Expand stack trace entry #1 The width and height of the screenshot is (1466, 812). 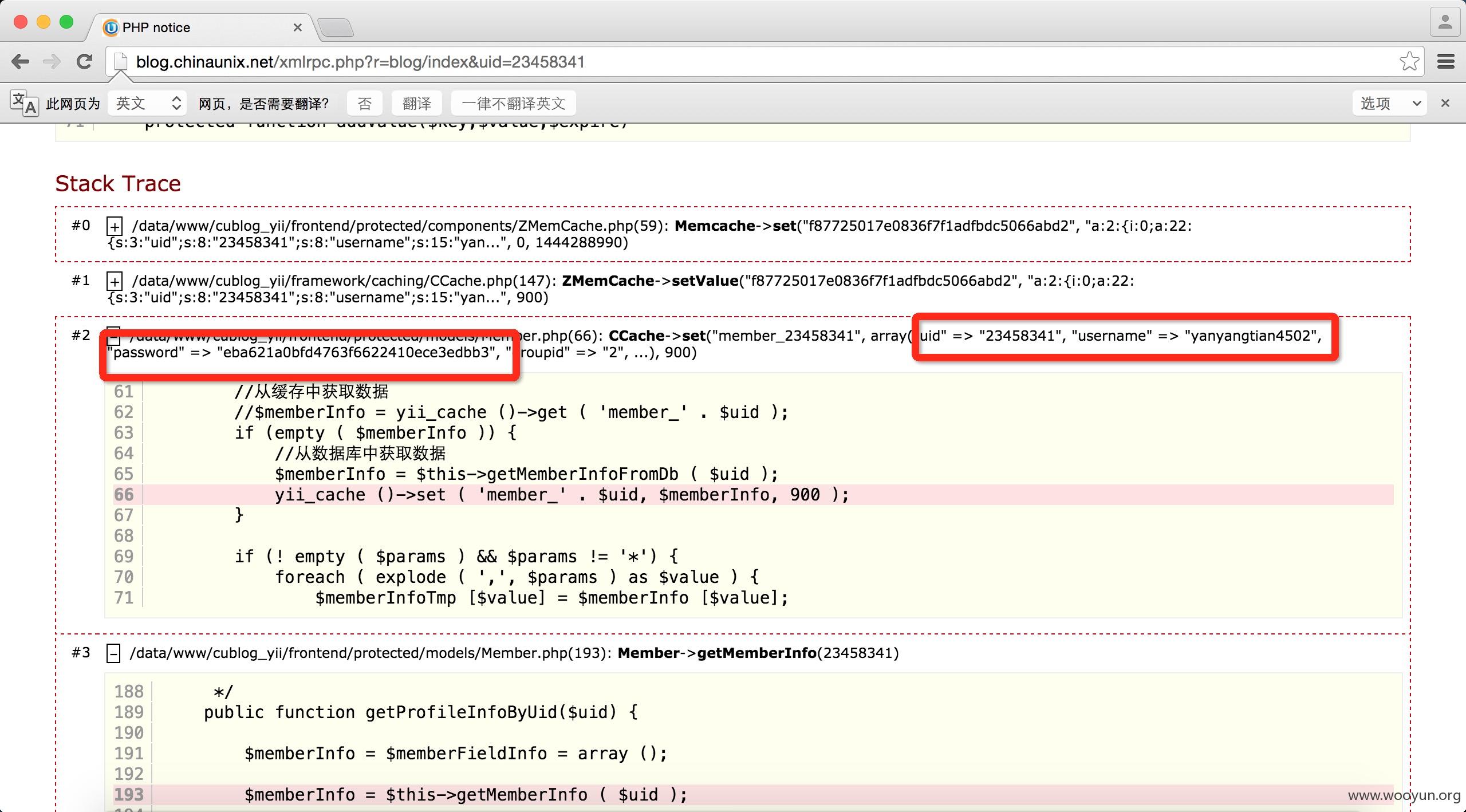(115, 281)
